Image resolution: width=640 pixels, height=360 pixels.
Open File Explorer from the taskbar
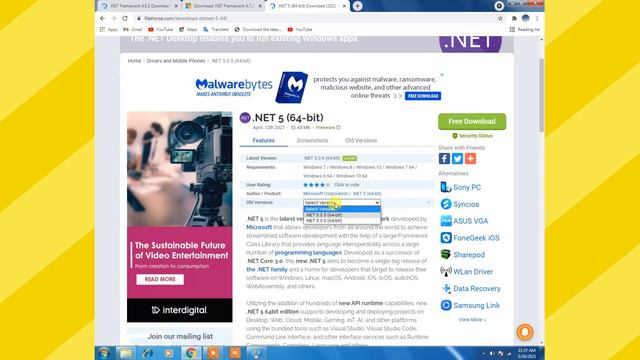point(126,353)
